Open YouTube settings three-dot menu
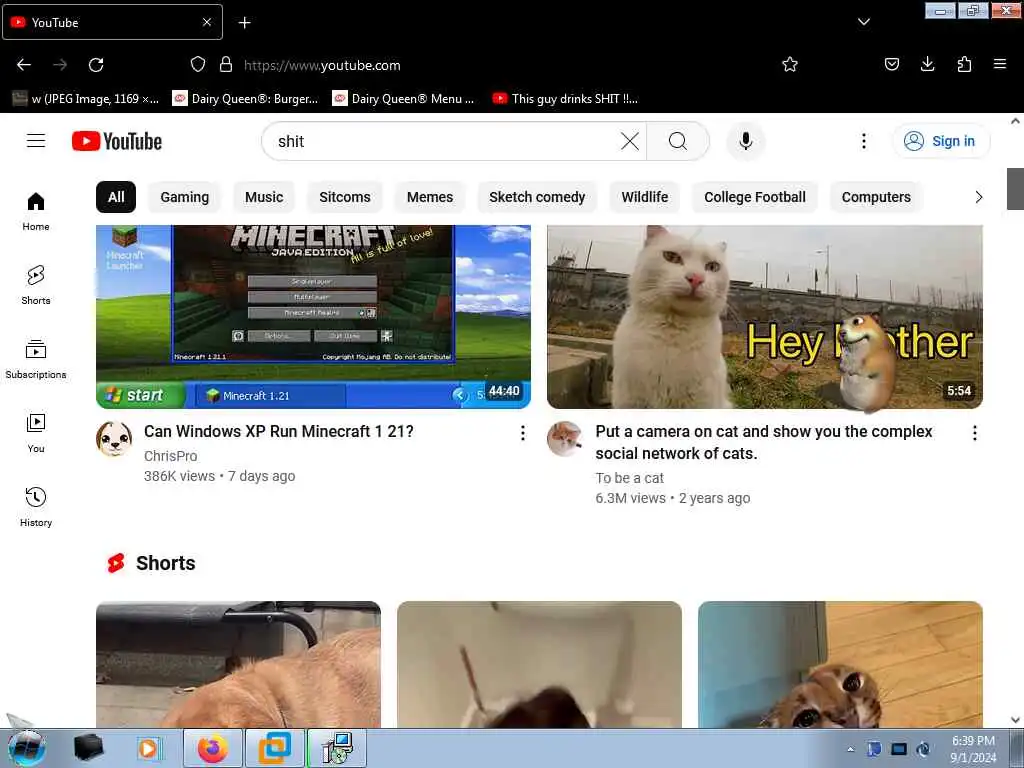The height and width of the screenshot is (768, 1024). 863,141
